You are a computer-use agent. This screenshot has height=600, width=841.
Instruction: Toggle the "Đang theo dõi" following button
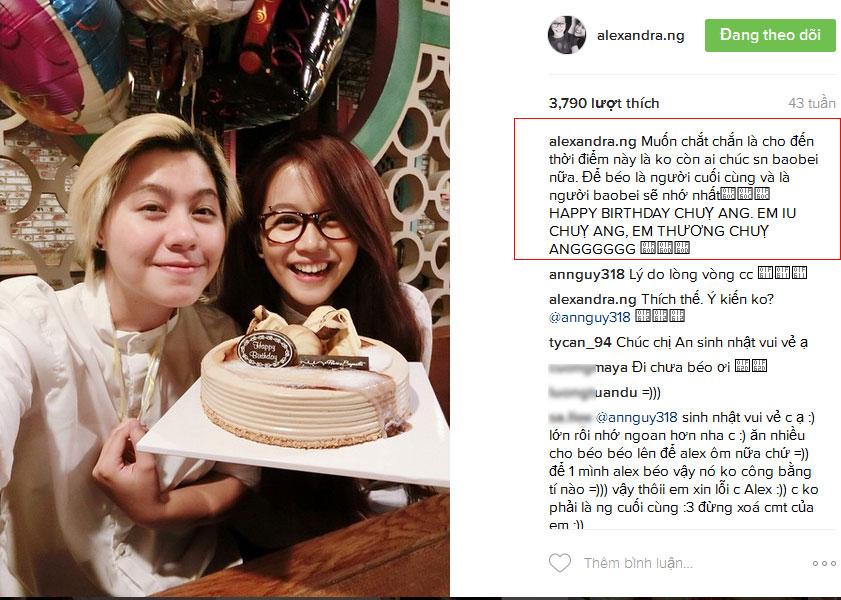pyautogui.click(x=770, y=35)
